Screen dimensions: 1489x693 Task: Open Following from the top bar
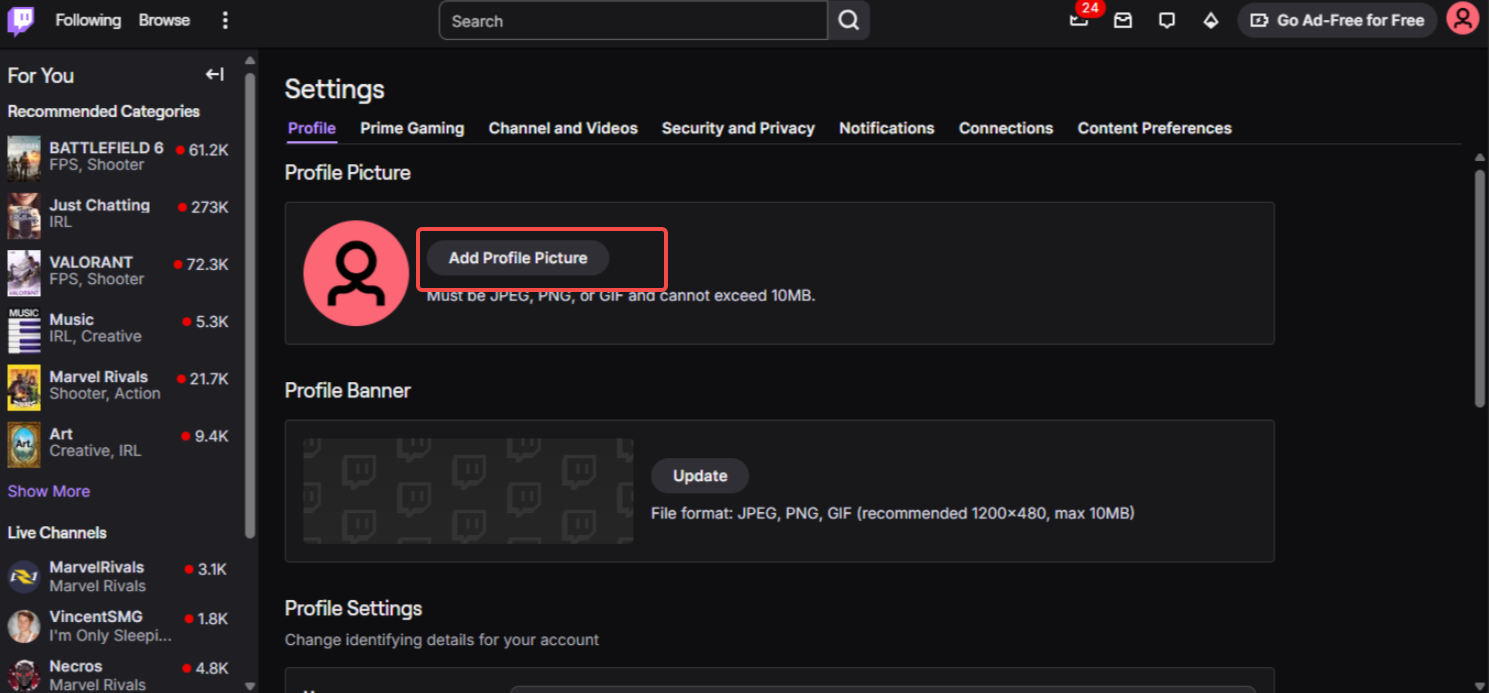pyautogui.click(x=88, y=19)
